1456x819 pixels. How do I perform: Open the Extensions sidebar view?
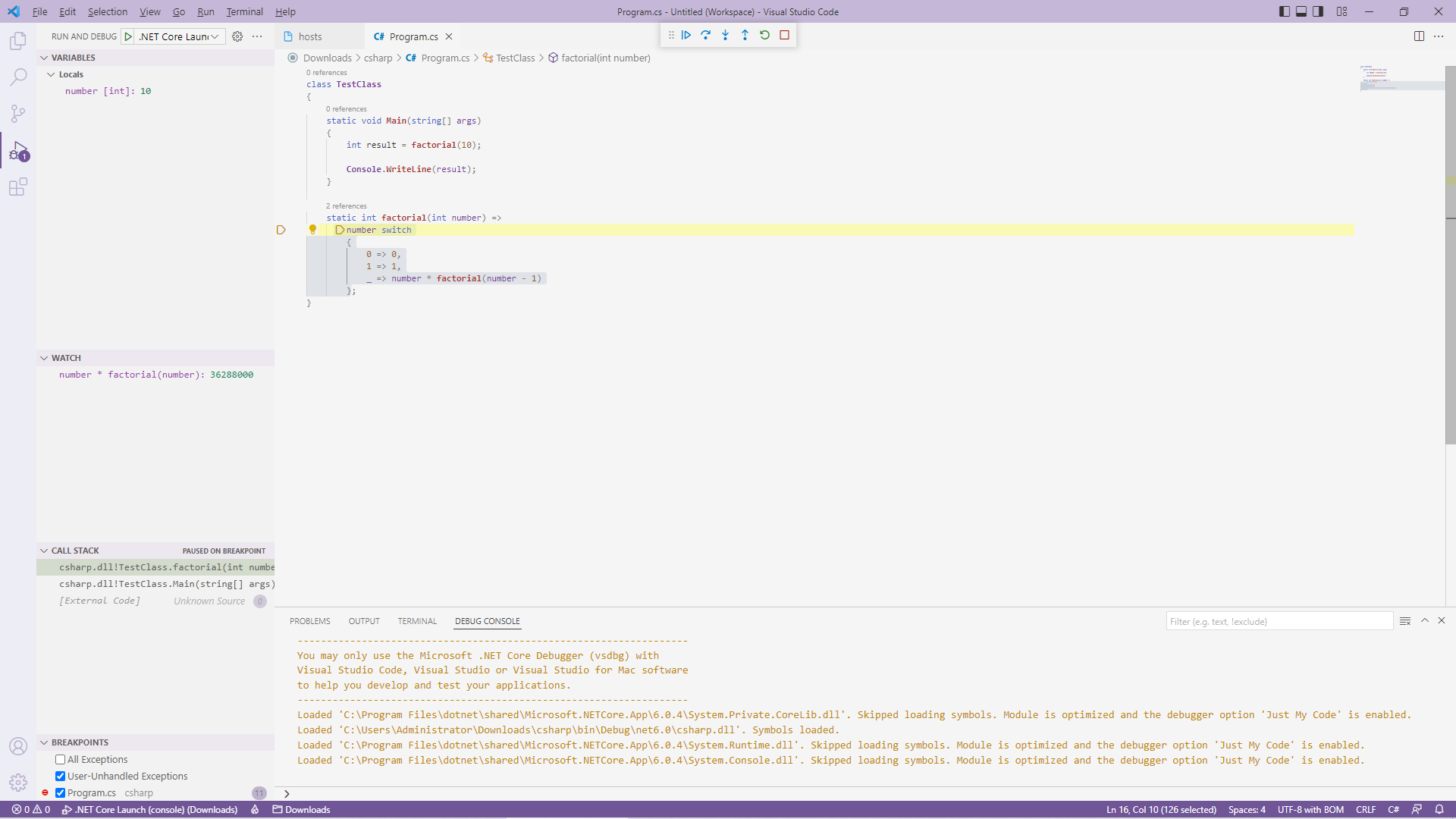(18, 187)
